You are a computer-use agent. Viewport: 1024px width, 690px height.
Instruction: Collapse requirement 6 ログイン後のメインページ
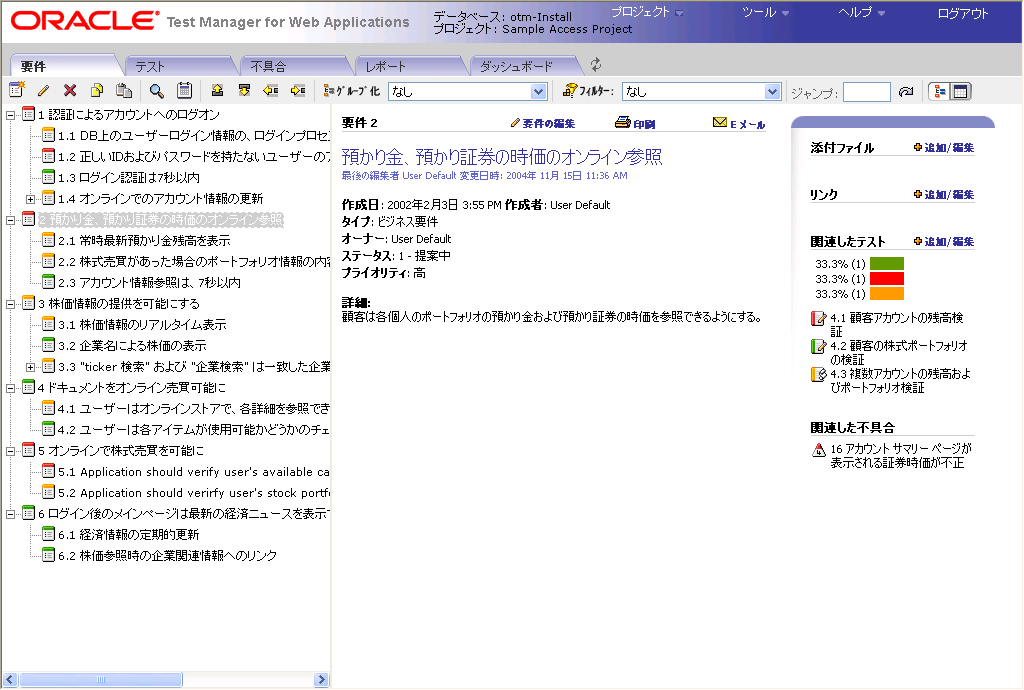pyautogui.click(x=10, y=514)
